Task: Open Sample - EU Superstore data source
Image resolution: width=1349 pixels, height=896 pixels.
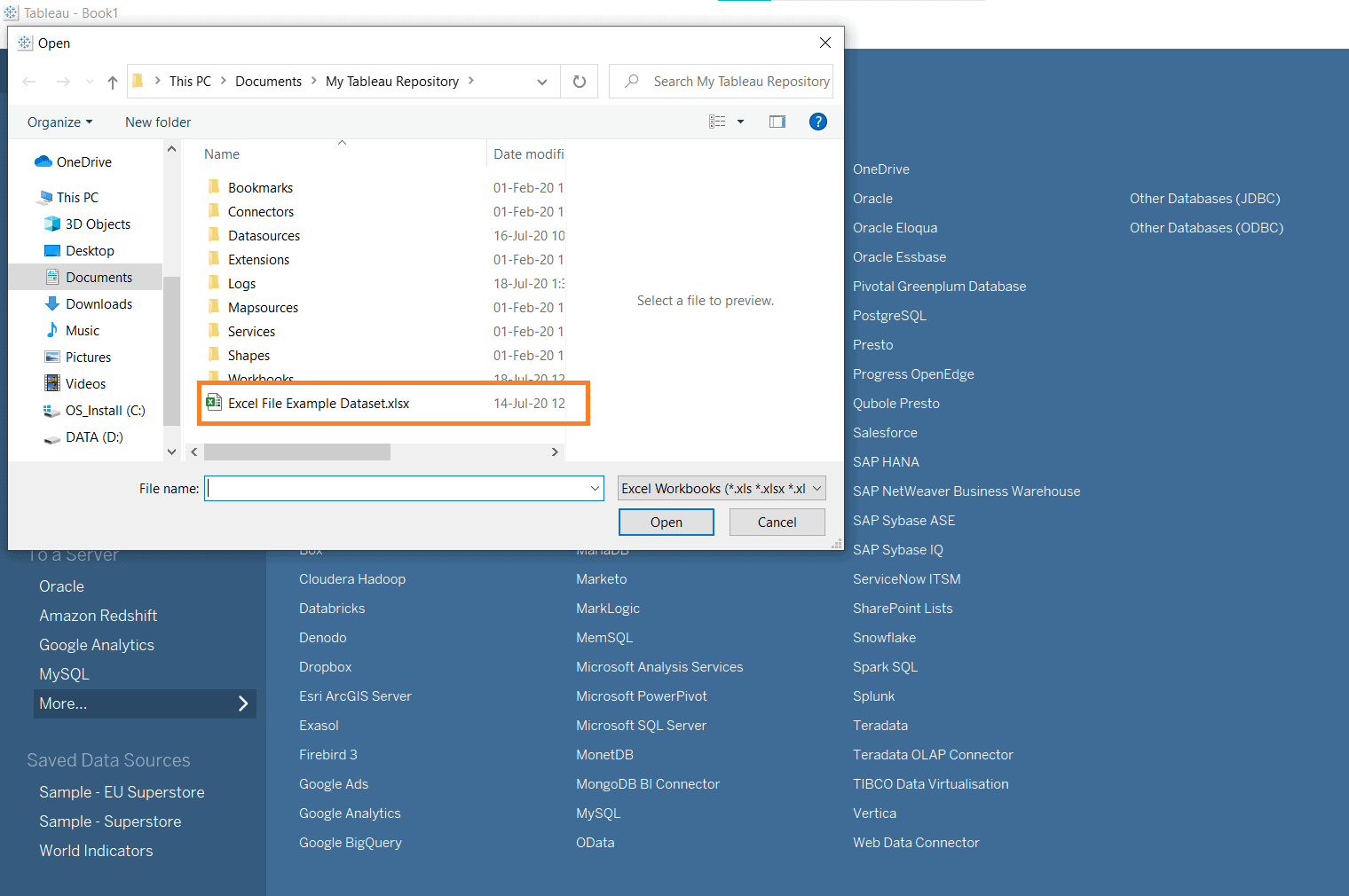Action: (122, 791)
